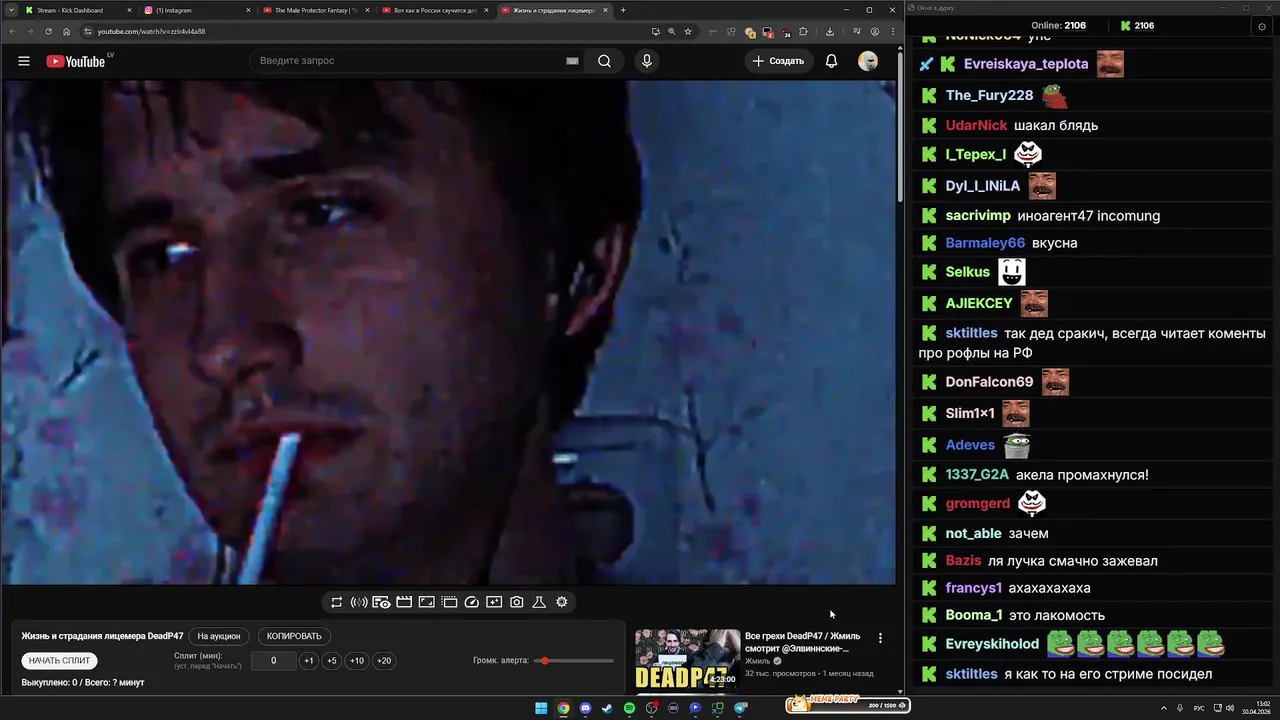Add +5 minutes to split
1280x720 pixels.
[331, 661]
